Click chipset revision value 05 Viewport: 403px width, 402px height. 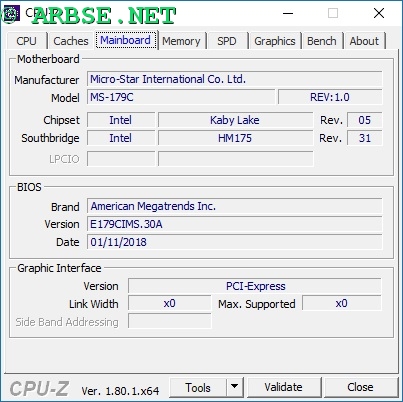[365, 120]
